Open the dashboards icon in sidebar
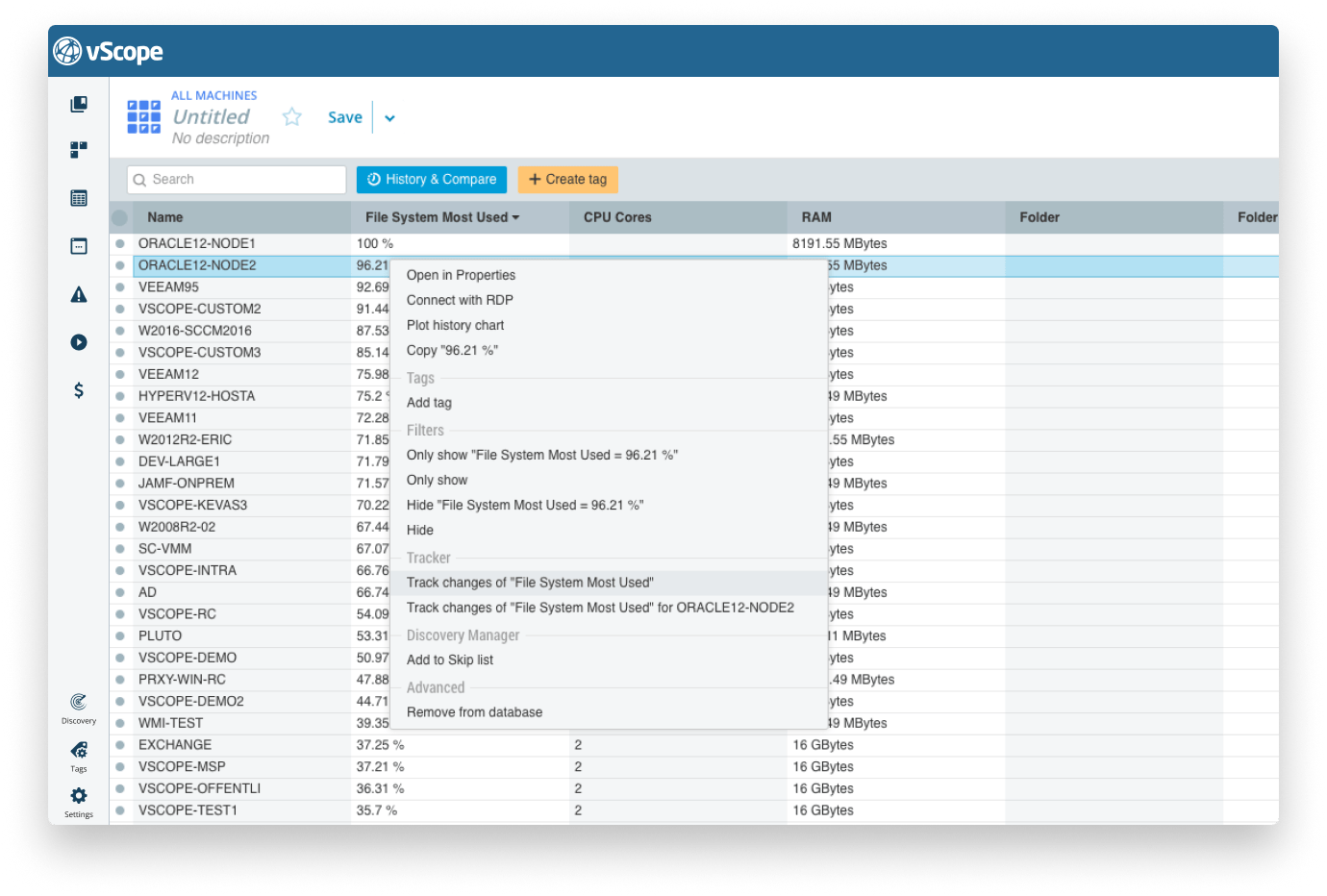This screenshot has height=896, width=1327. pyautogui.click(x=79, y=150)
